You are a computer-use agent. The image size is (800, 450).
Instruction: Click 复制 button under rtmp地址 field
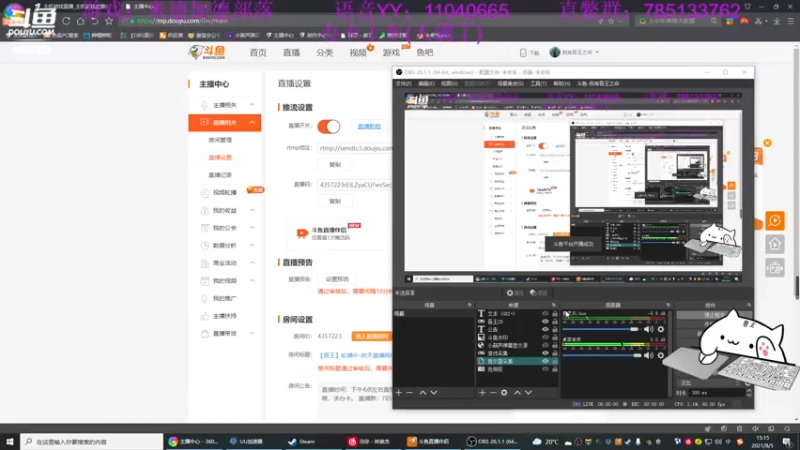click(x=335, y=165)
